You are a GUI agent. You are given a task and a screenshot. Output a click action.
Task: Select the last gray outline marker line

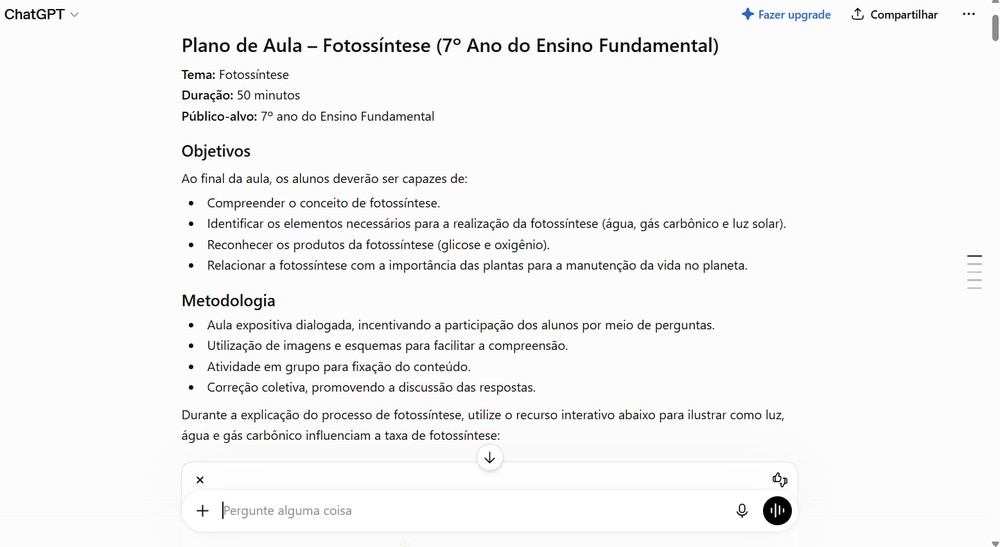point(974,288)
